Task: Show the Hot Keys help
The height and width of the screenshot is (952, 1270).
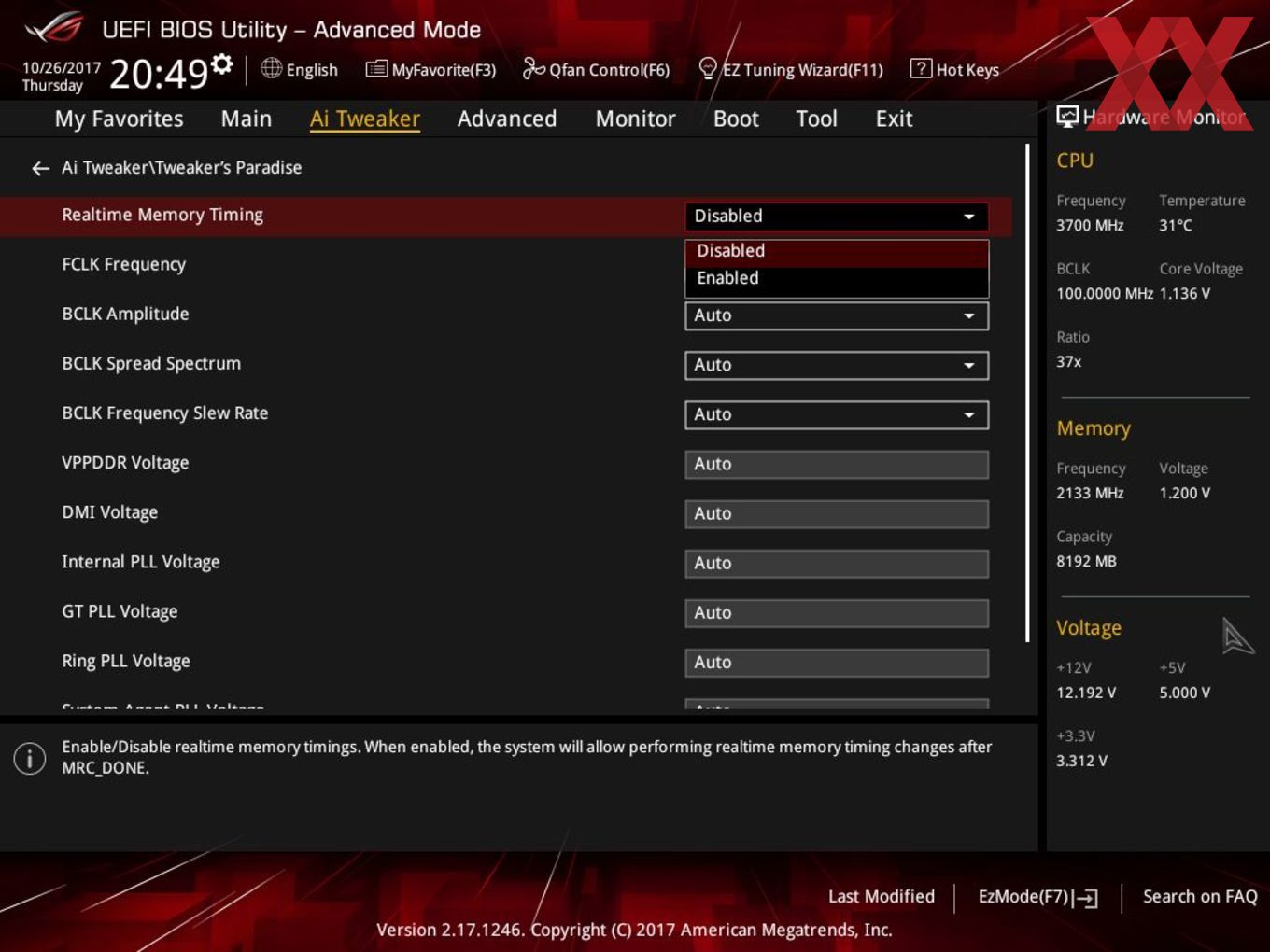Action: [954, 69]
